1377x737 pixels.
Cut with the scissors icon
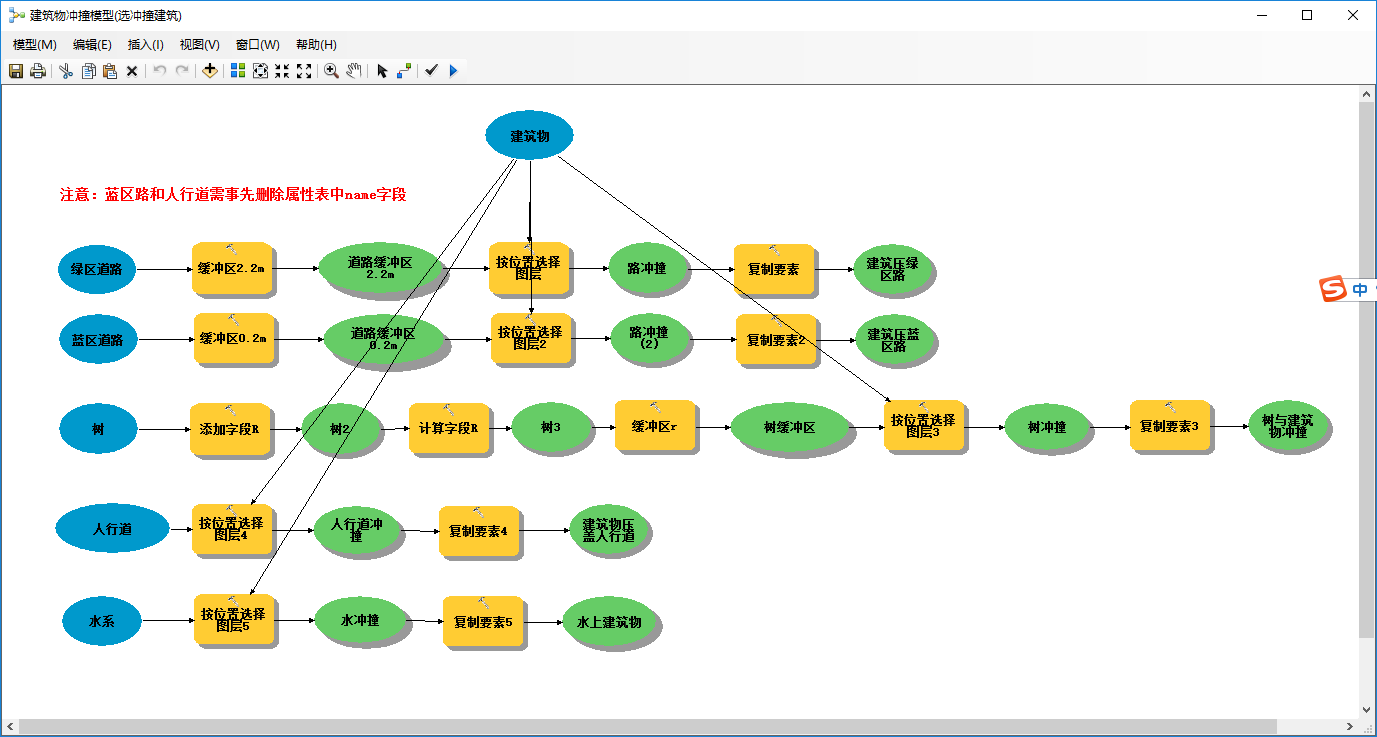(64, 71)
